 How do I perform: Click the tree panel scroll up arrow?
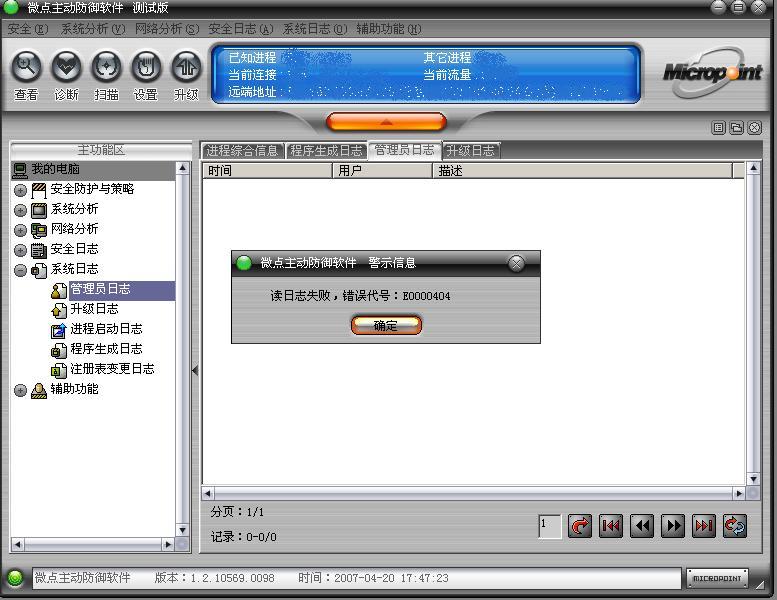click(x=182, y=168)
